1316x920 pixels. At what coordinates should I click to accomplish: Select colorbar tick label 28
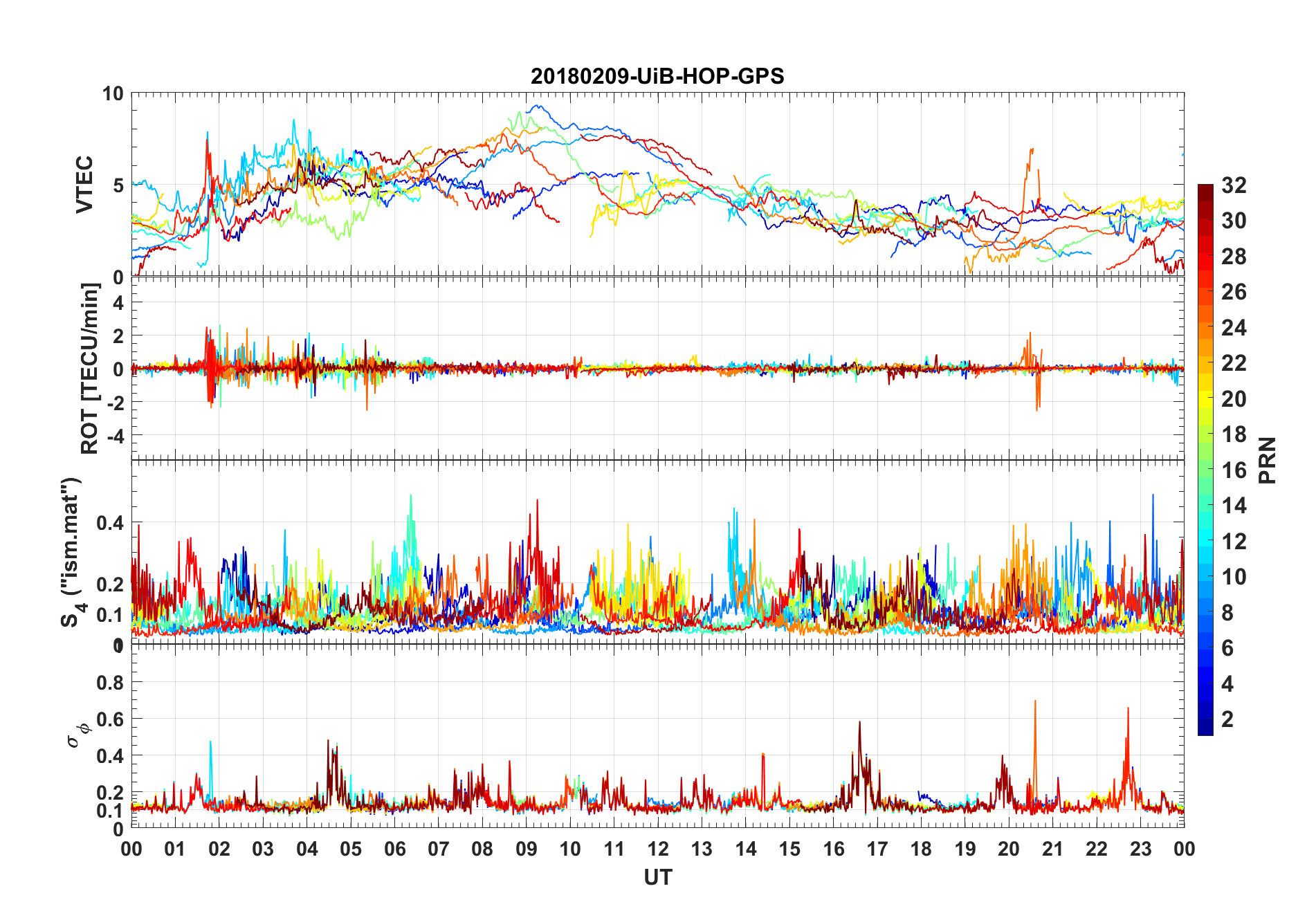[x=1234, y=257]
